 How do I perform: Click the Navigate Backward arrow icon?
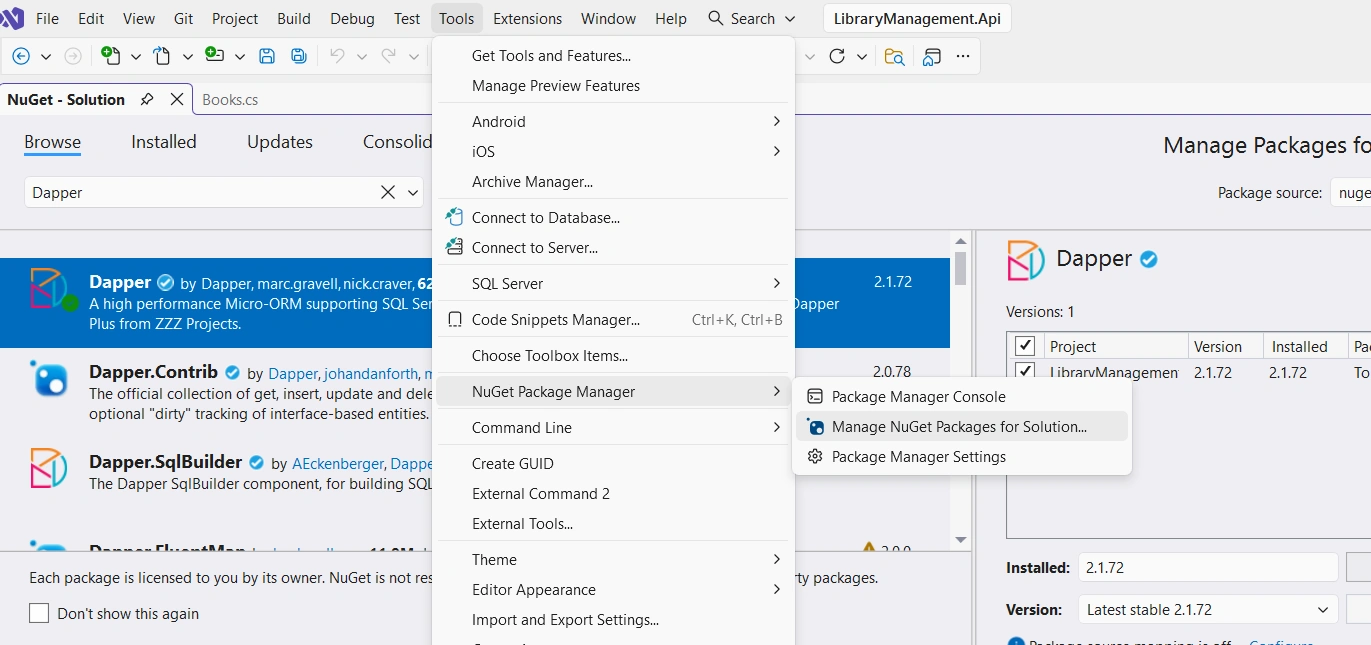coord(20,56)
